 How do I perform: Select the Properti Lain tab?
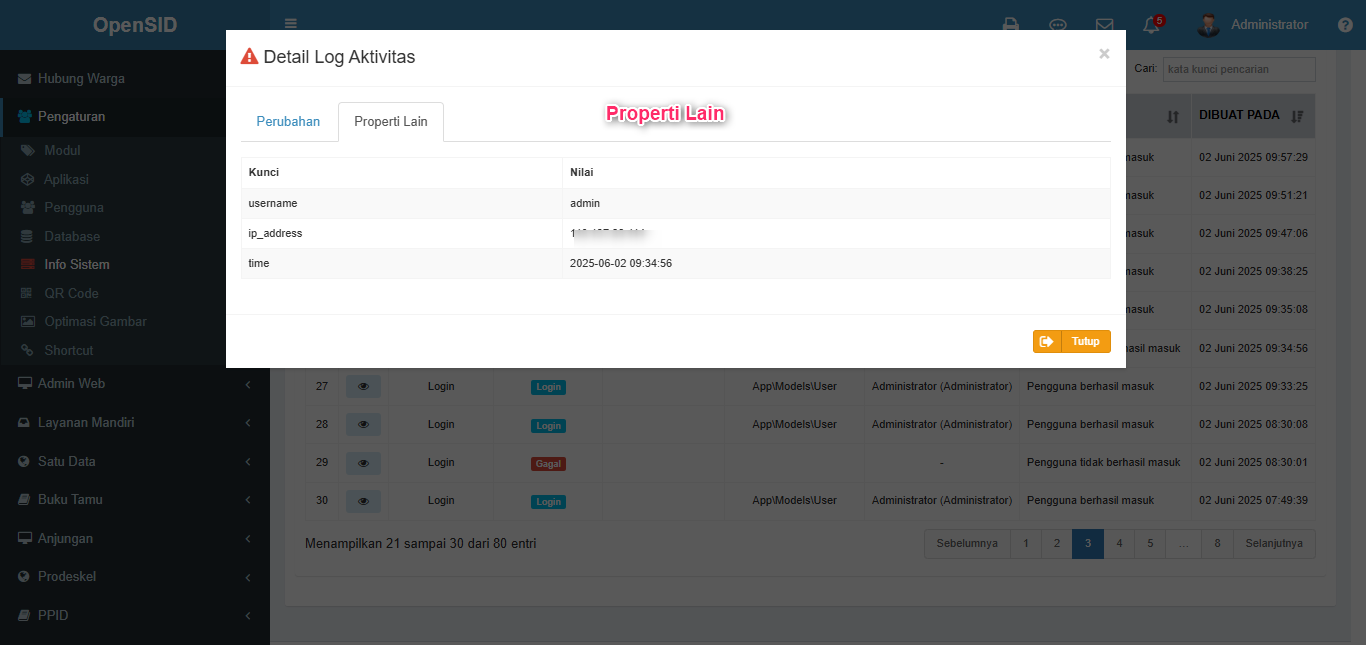pos(391,121)
